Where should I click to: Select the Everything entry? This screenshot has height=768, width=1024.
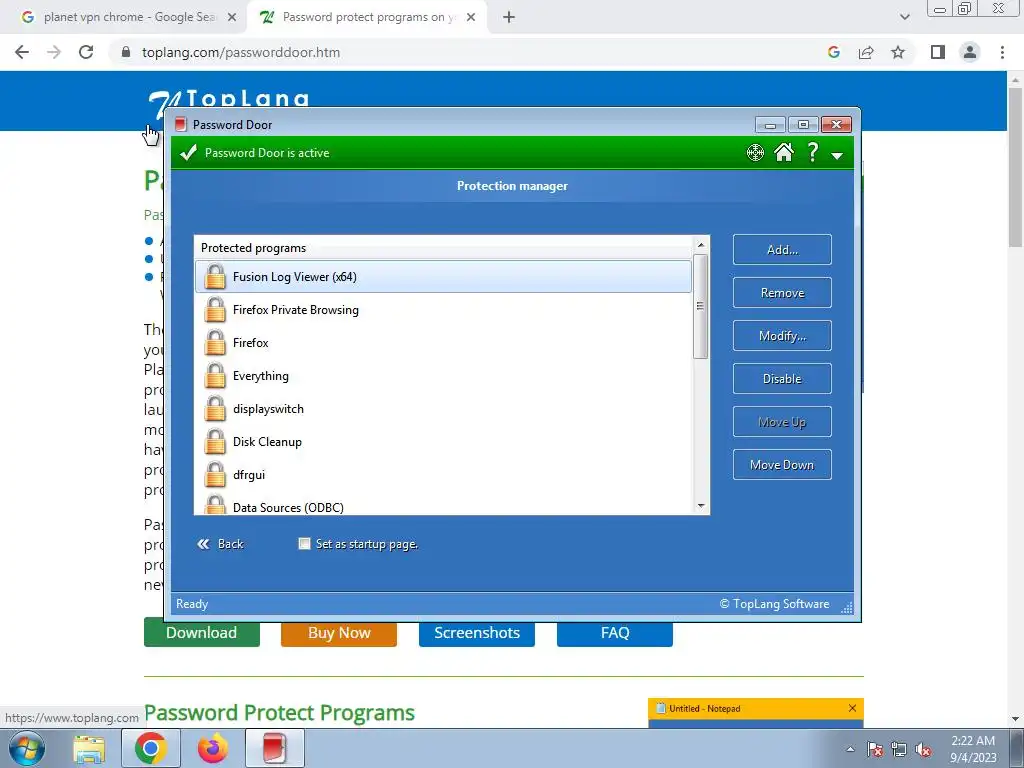click(x=443, y=376)
